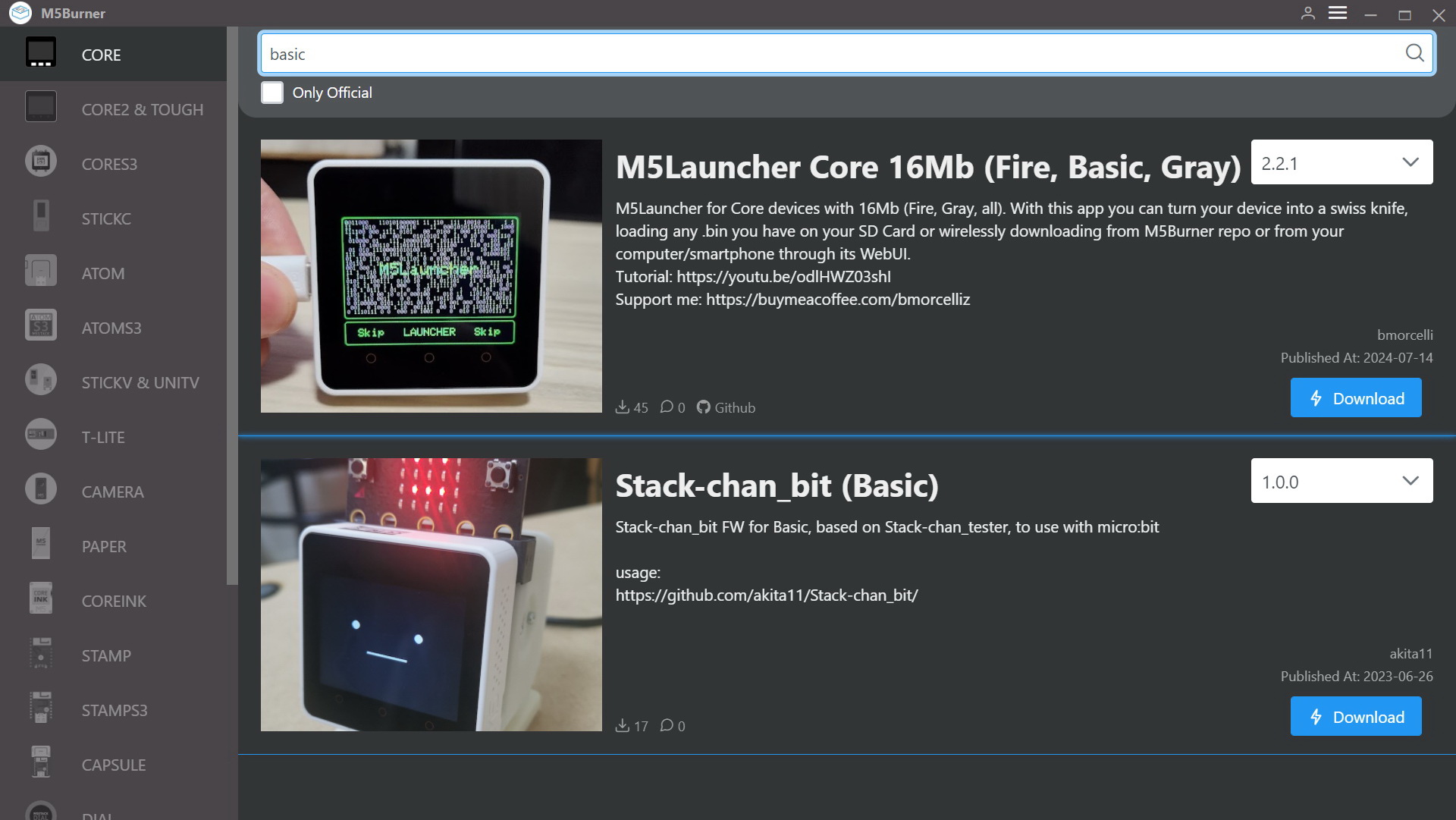This screenshot has width=1456, height=820.
Task: Click author name akita11
Action: (1410, 653)
